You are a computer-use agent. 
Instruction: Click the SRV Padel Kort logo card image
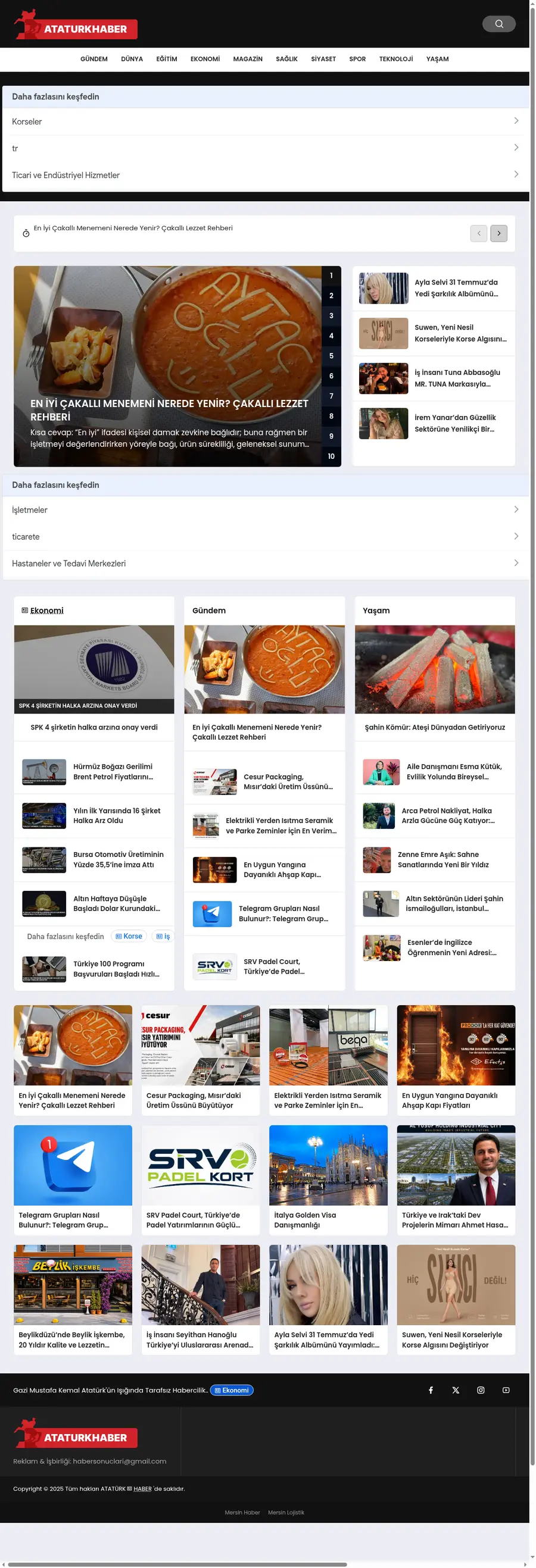tap(200, 1166)
